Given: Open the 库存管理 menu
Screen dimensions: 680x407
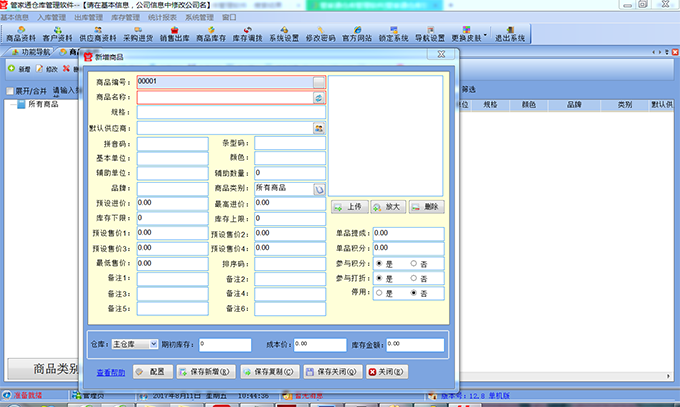Looking at the screenshot, I should point(125,17).
